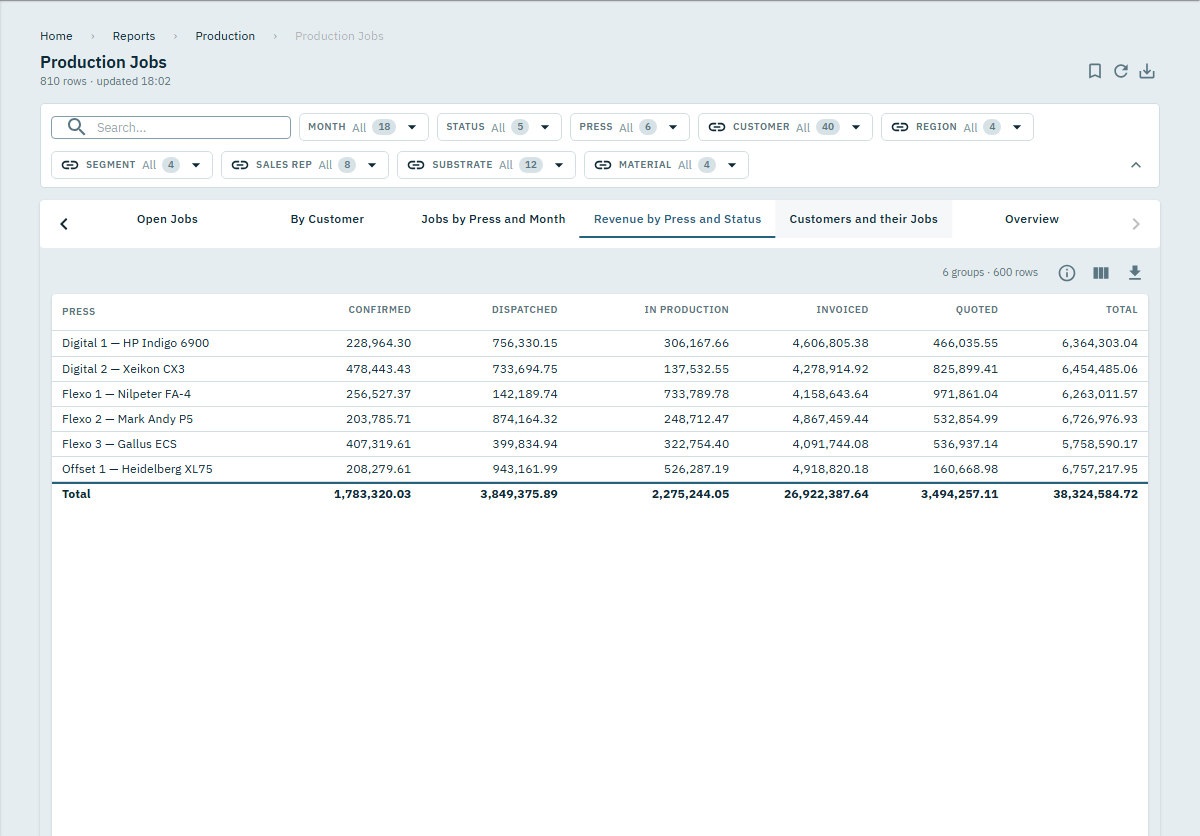
Task: Expand the Sales Rep filter dropdown arrow
Action: (372, 165)
